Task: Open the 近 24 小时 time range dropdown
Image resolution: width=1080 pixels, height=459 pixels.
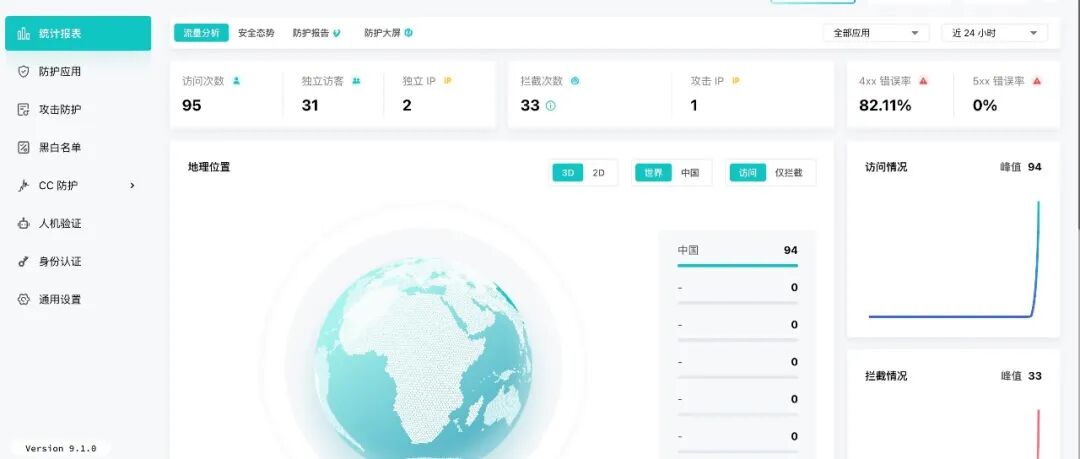Action: point(995,33)
